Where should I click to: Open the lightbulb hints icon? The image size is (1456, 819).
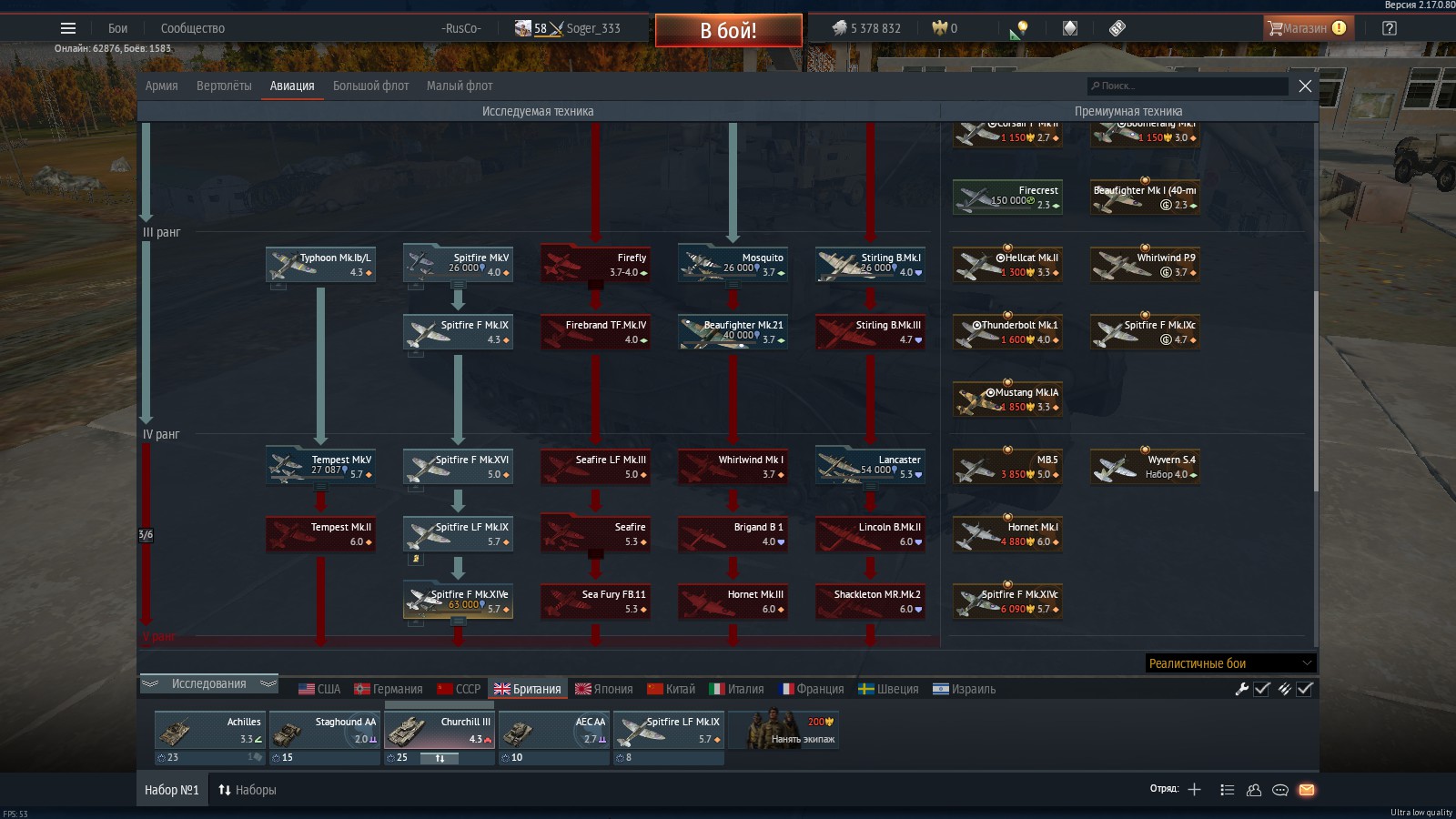(x=1020, y=28)
